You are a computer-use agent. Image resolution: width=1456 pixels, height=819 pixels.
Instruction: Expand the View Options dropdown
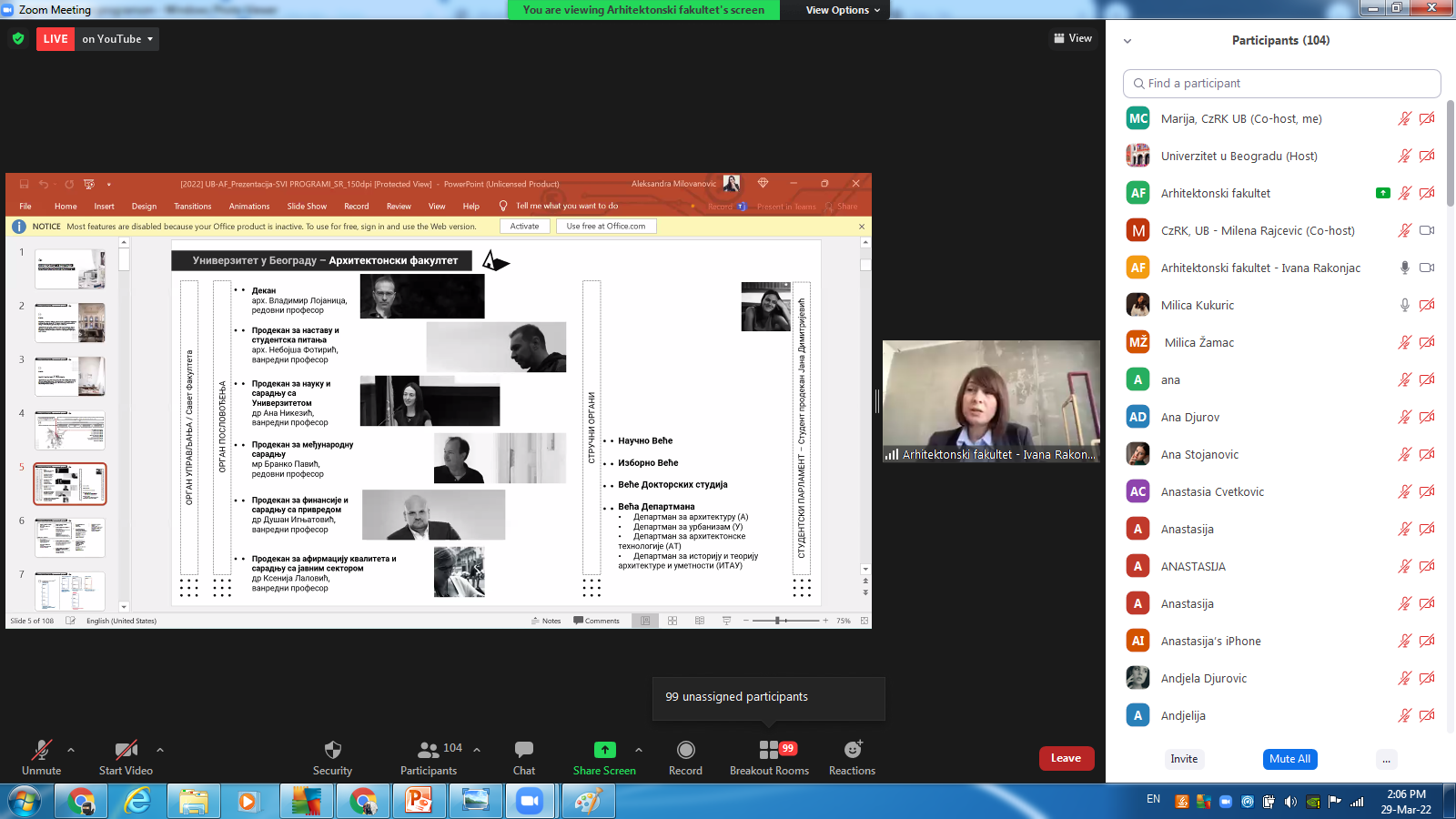click(843, 10)
